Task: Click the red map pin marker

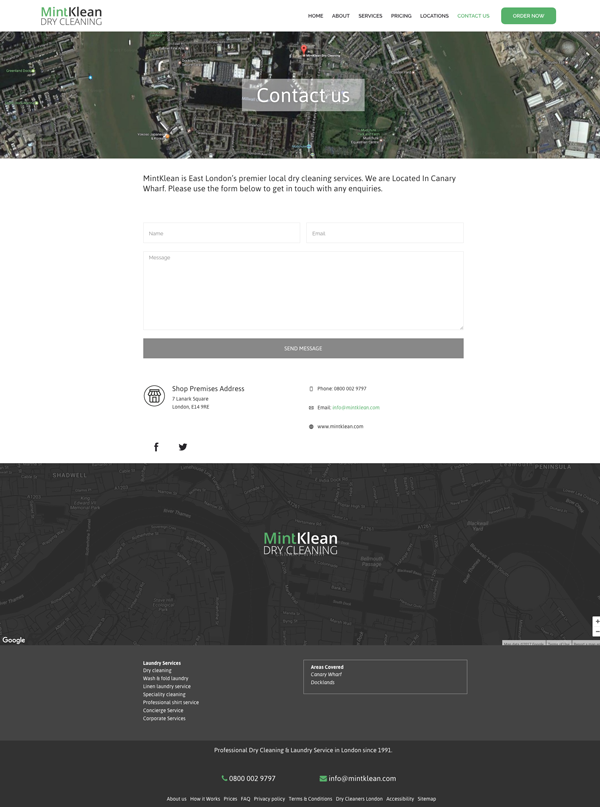Action: (304, 49)
